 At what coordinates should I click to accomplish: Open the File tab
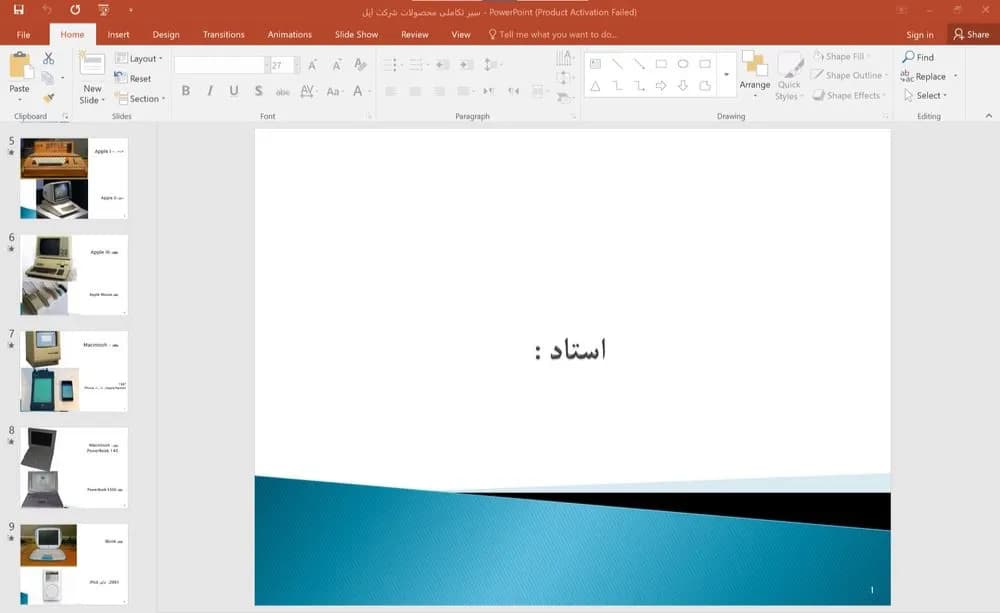pyautogui.click(x=24, y=34)
